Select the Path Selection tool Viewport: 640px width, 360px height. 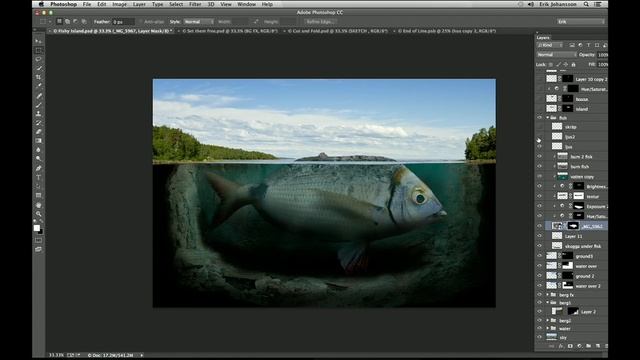pyautogui.click(x=38, y=186)
